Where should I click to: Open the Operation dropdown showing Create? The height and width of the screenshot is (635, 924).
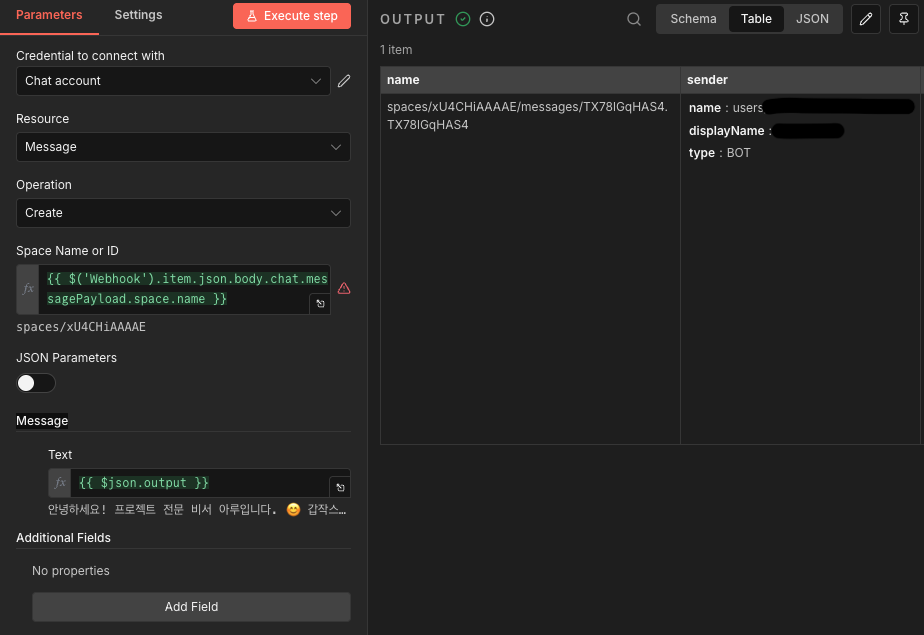[183, 213]
